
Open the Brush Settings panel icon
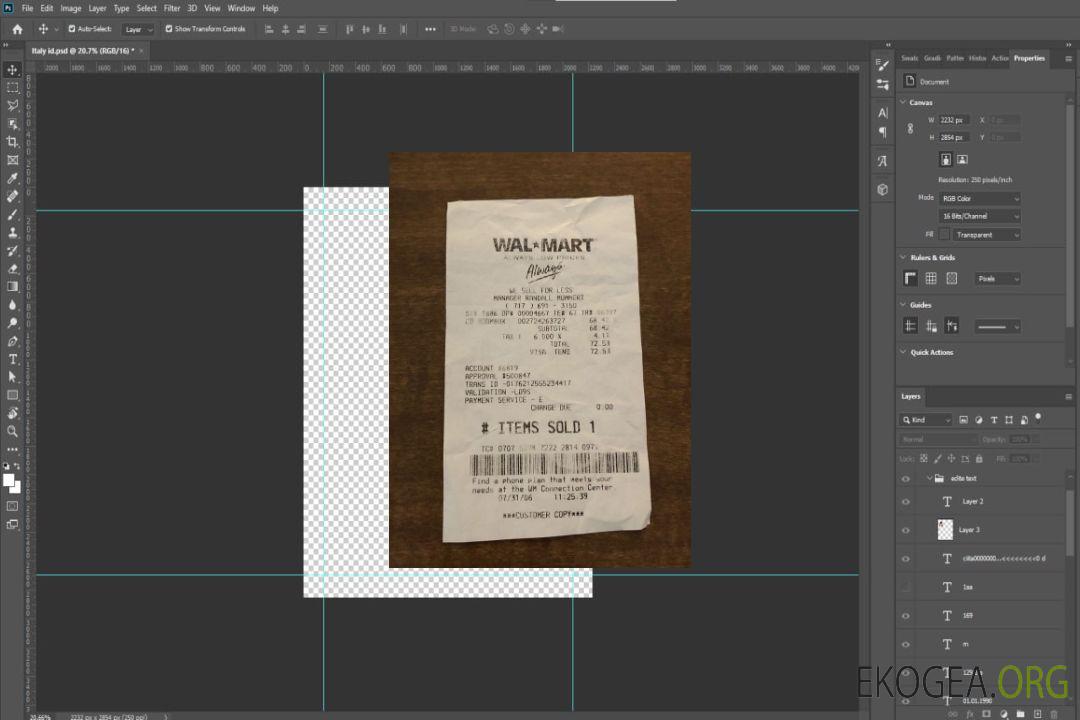882,65
